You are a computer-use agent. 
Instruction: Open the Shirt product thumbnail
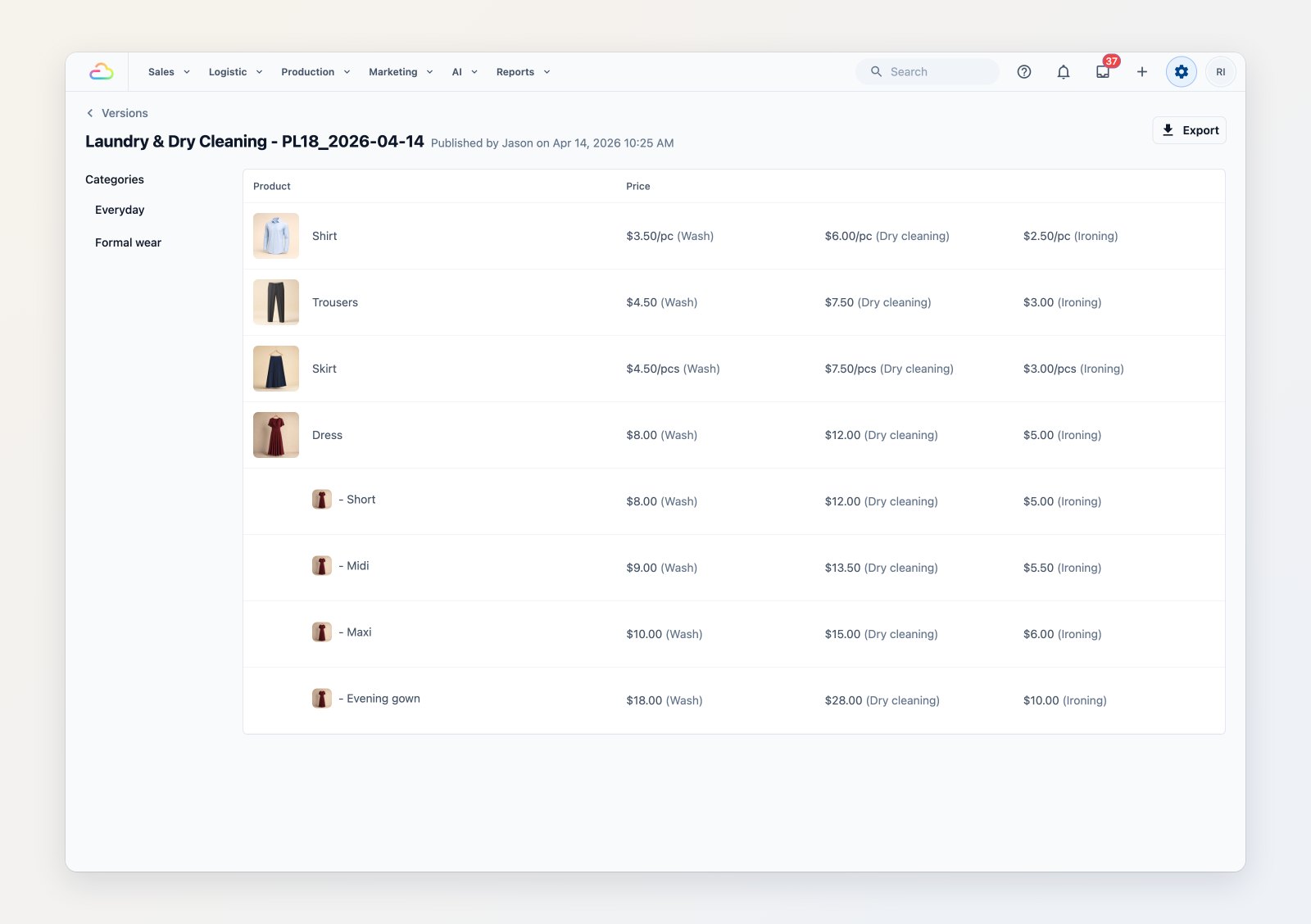point(276,236)
